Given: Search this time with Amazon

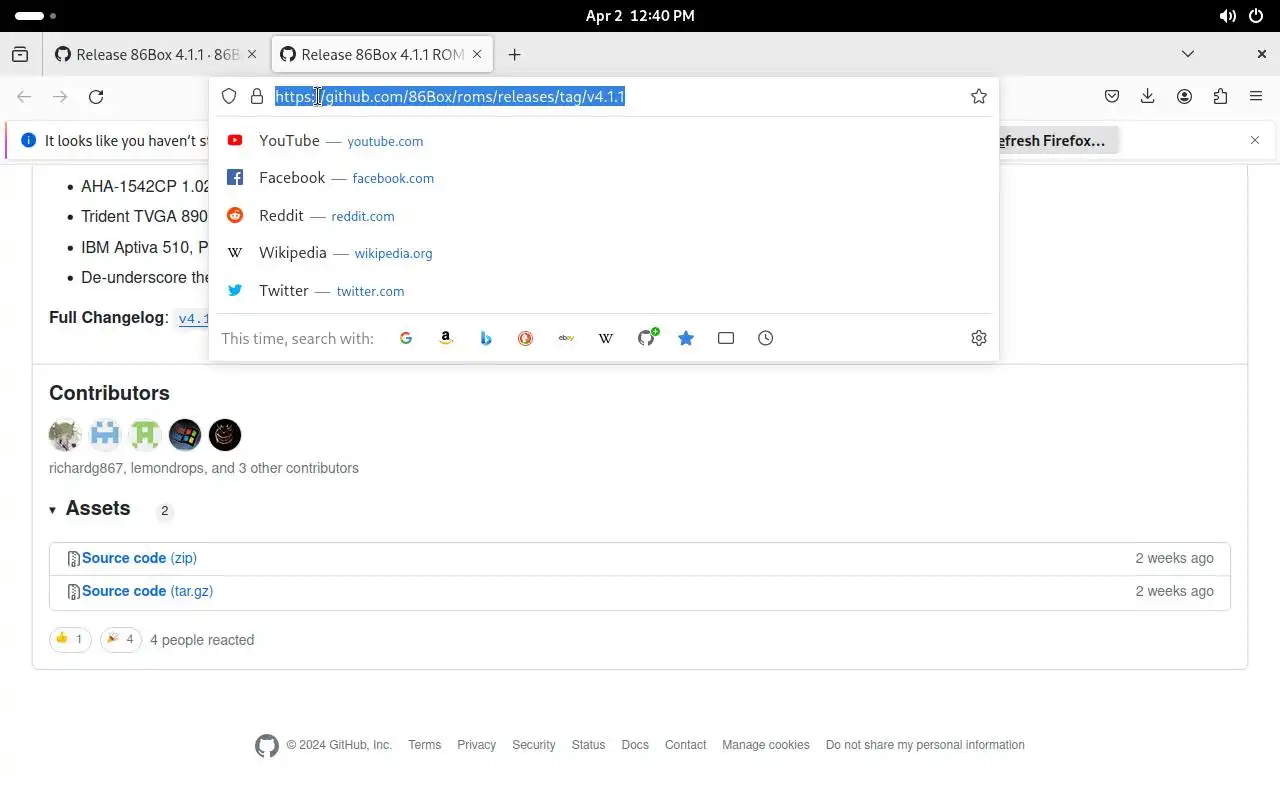Looking at the screenshot, I should [x=446, y=338].
